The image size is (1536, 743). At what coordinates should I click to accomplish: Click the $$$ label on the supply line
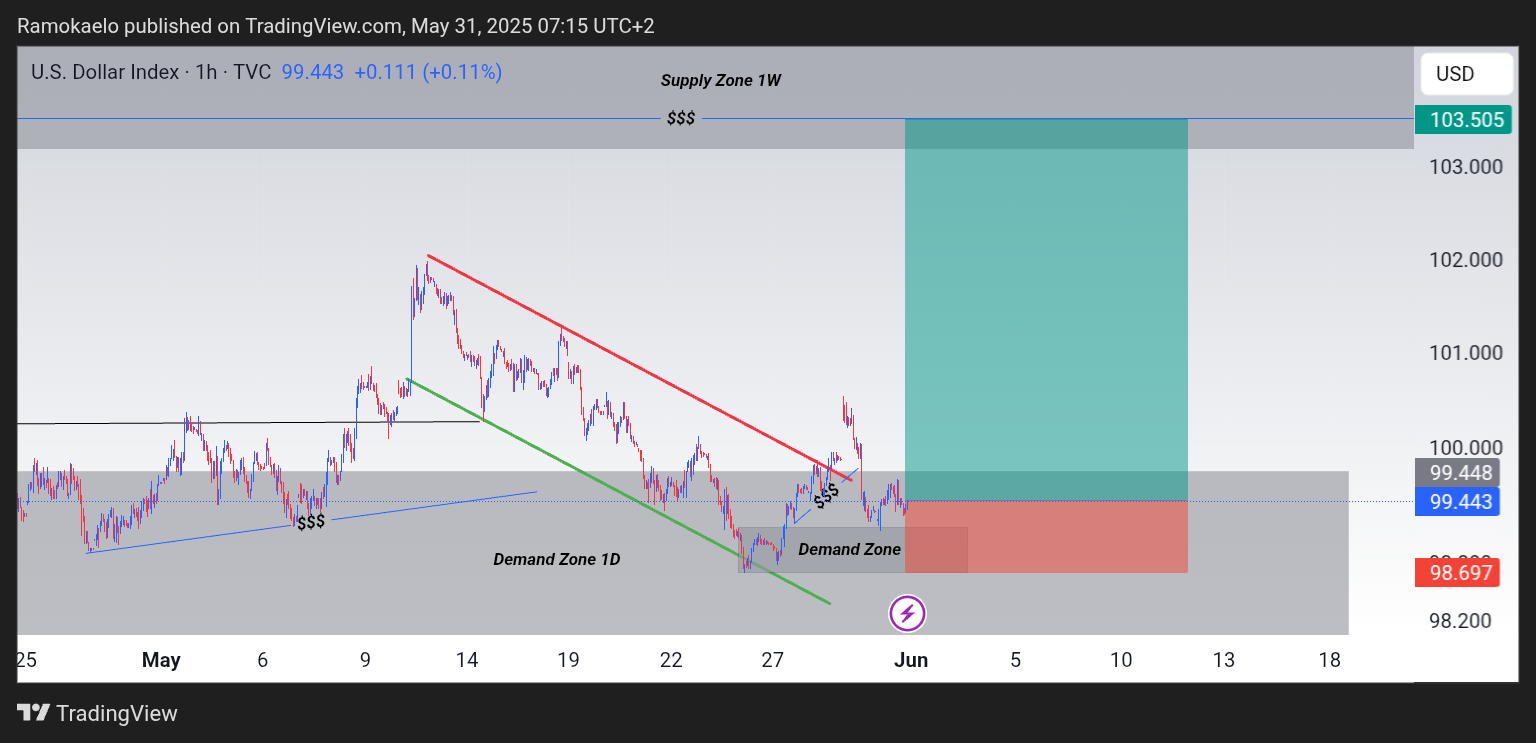click(681, 119)
